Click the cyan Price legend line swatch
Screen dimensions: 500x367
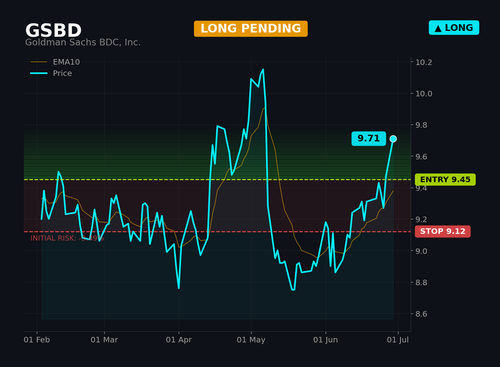coord(39,73)
